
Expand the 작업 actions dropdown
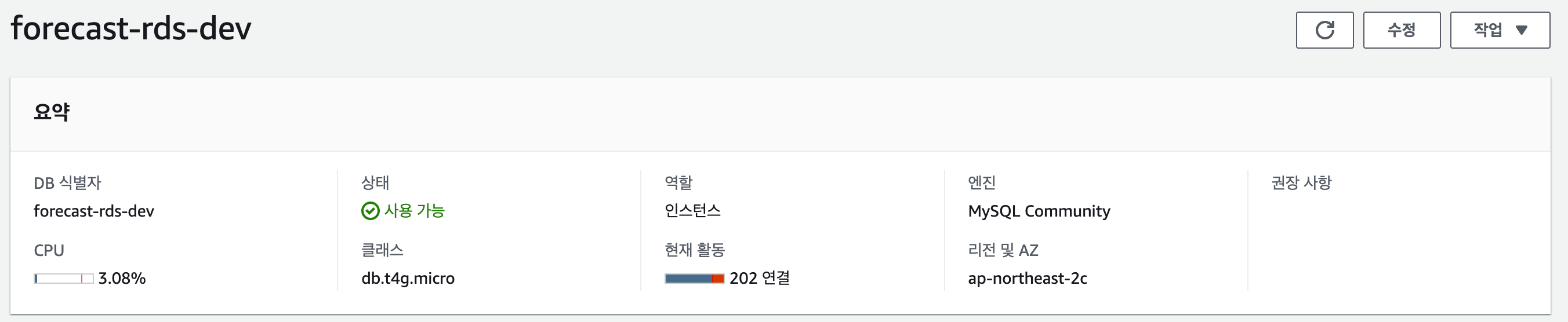[1499, 30]
